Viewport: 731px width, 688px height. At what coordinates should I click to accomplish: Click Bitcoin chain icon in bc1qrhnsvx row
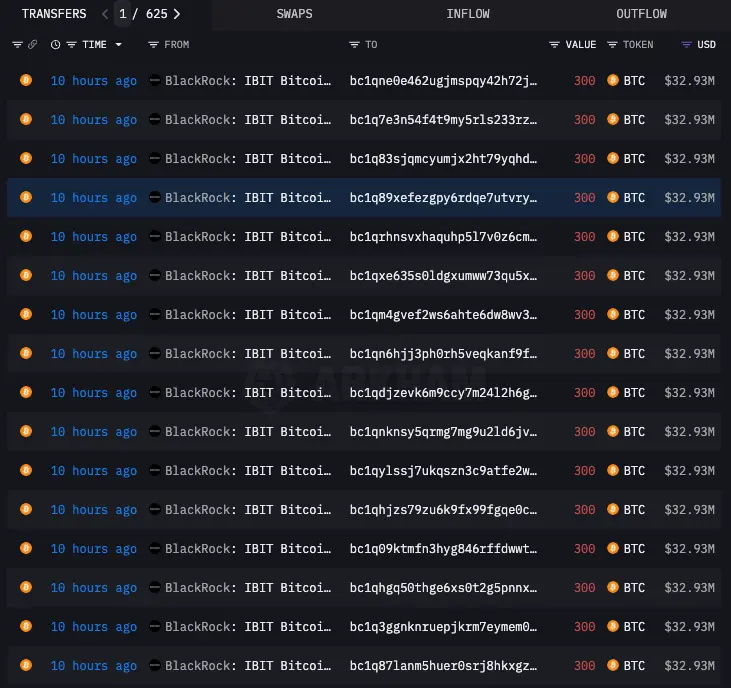26,236
